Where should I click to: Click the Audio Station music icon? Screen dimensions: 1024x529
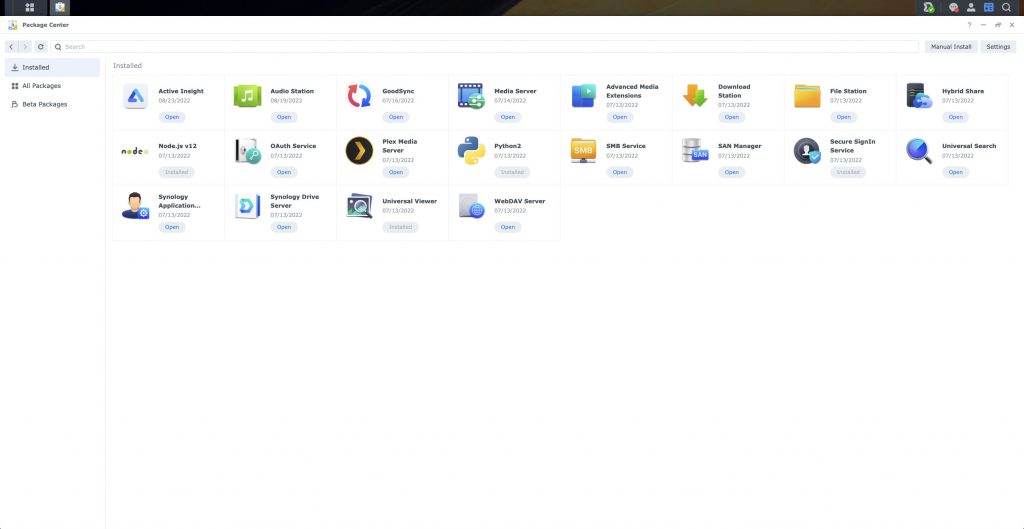click(248, 96)
